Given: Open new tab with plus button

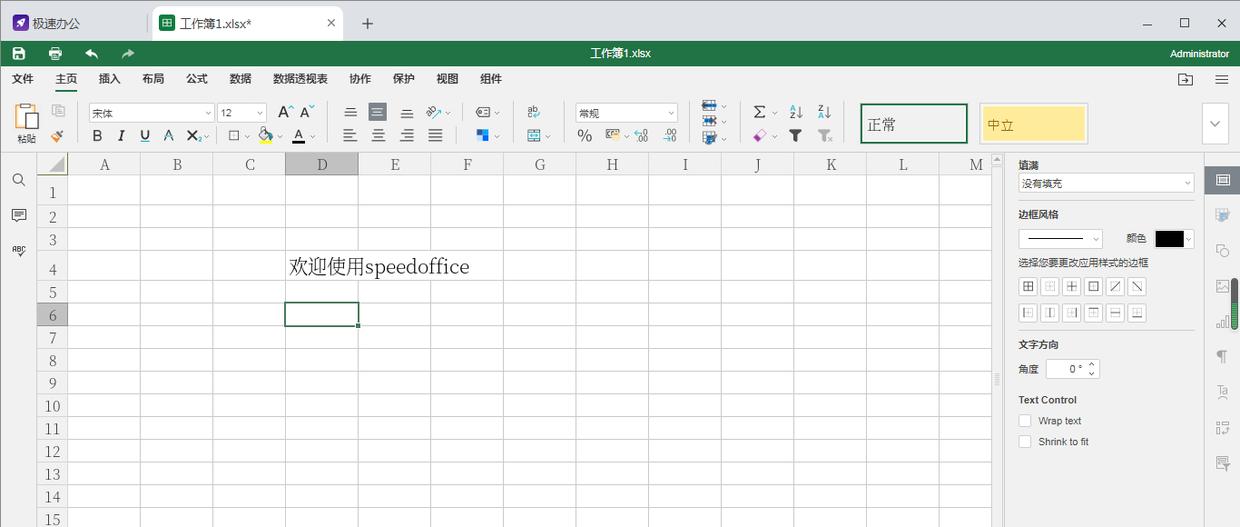Looking at the screenshot, I should [x=367, y=23].
